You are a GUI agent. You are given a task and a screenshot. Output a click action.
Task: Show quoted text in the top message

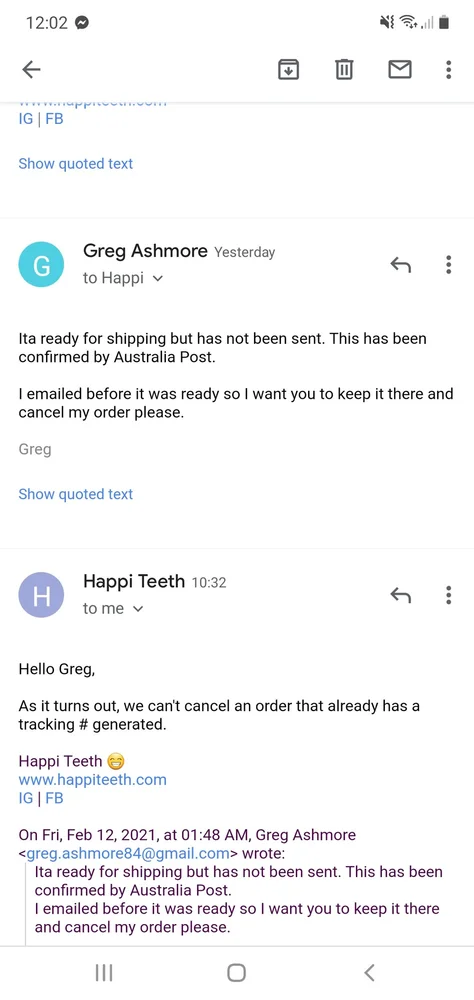point(75,164)
